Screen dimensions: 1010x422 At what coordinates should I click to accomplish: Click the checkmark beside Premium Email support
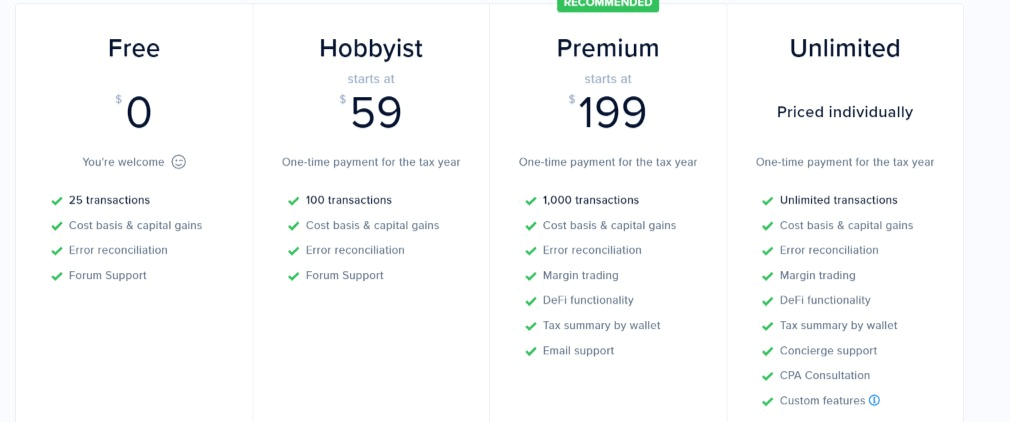[x=531, y=351]
